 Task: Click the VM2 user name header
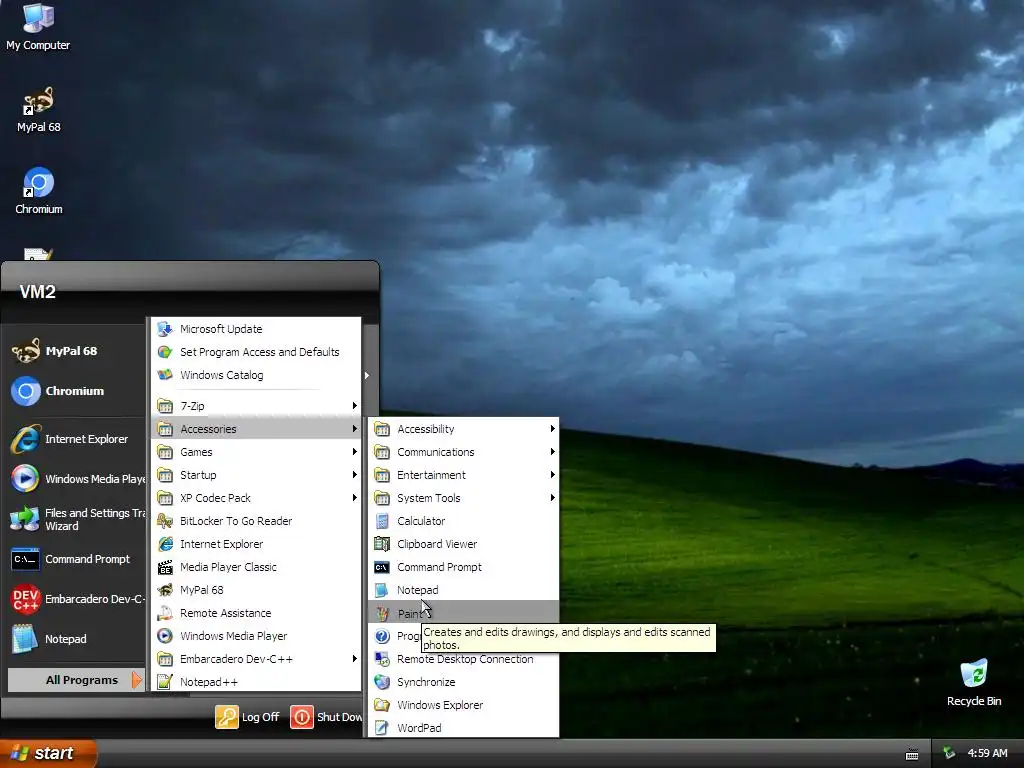[x=37, y=292]
